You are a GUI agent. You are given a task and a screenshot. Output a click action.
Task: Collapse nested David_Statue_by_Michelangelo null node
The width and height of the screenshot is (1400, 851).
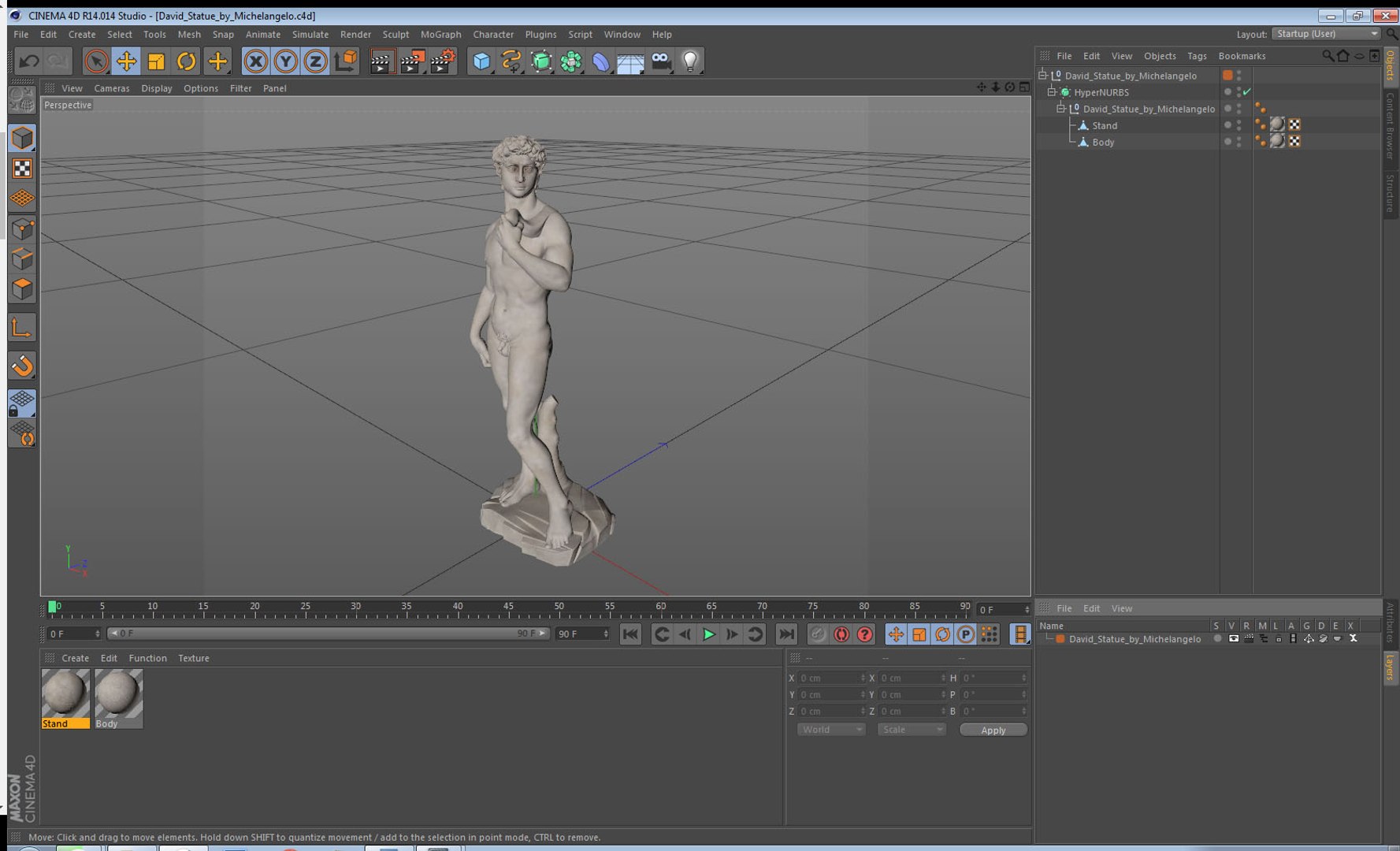point(1060,109)
